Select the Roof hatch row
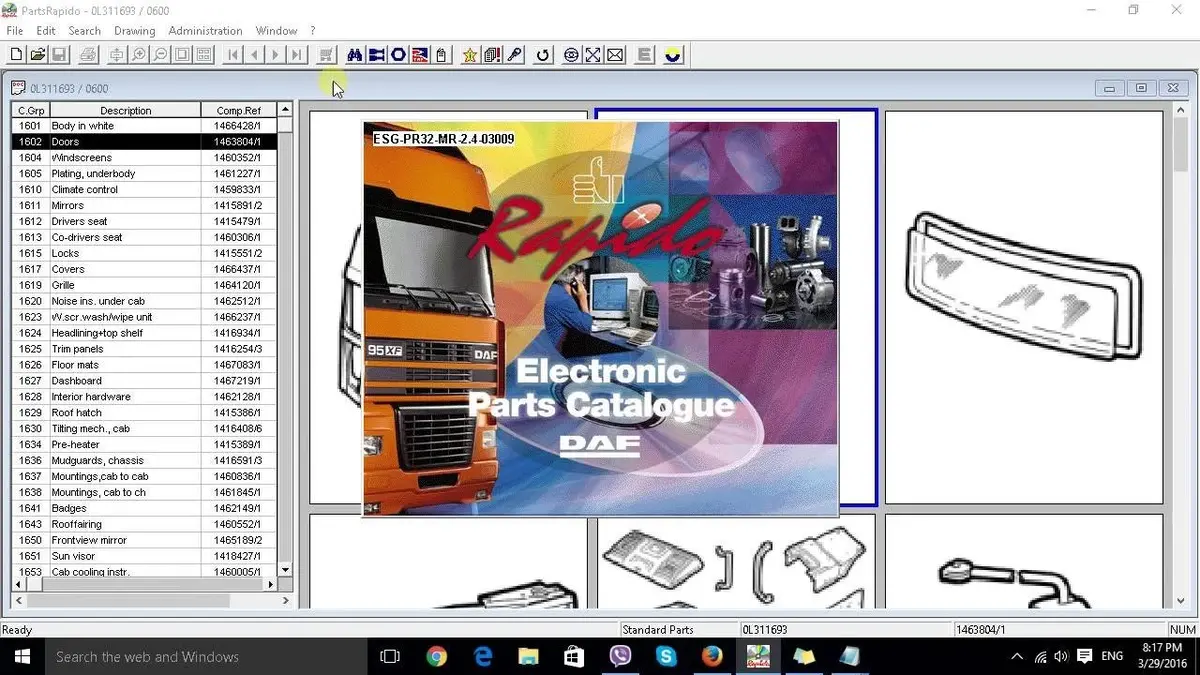Screen dimensions: 1200x675 click(x=143, y=412)
